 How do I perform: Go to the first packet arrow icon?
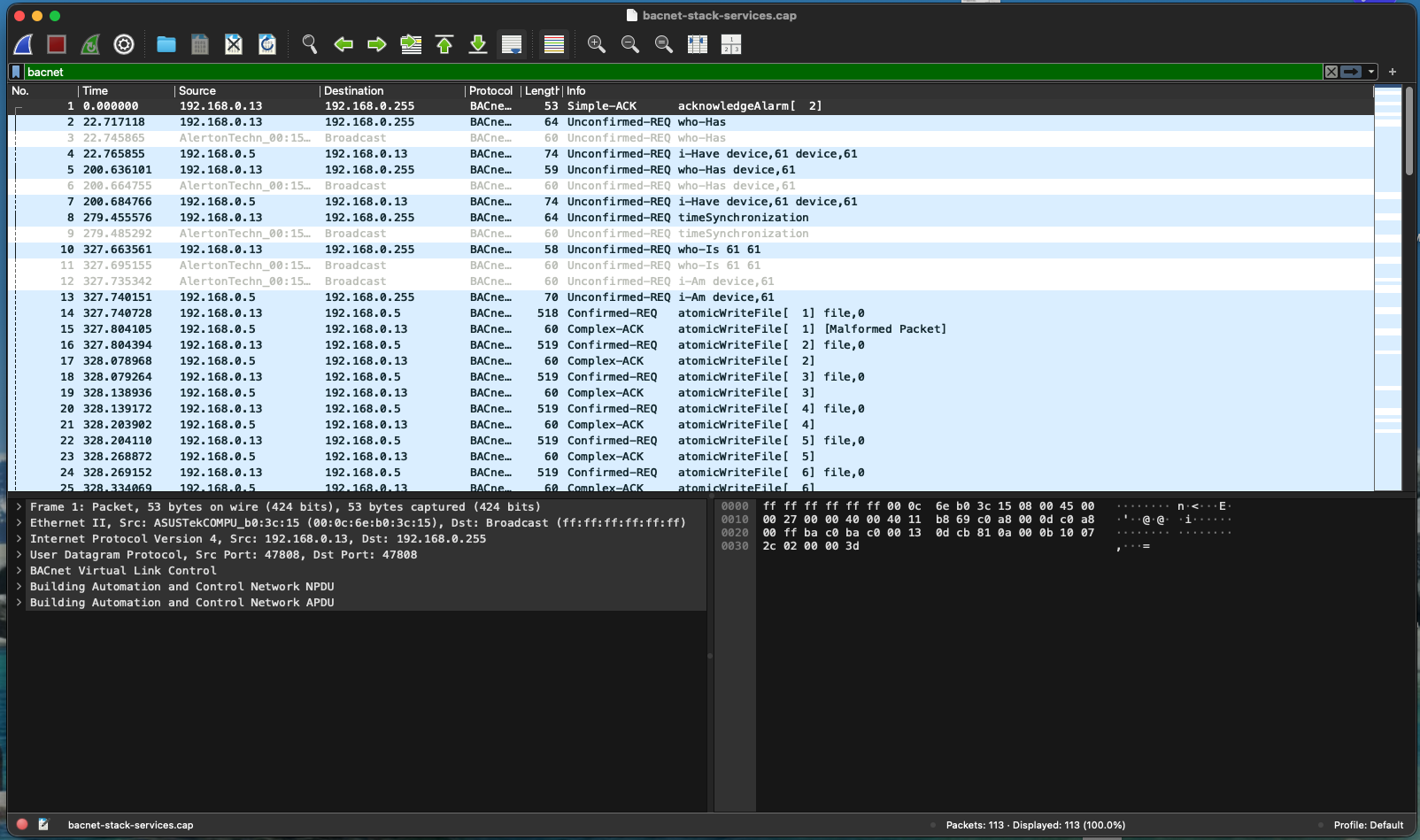[444, 44]
